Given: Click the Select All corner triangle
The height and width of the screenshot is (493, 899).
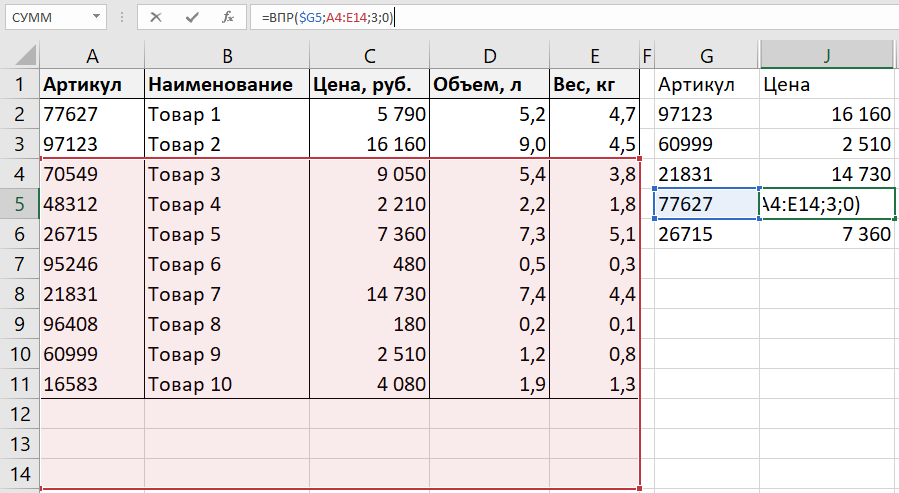Looking at the screenshot, I should pos(30,56).
